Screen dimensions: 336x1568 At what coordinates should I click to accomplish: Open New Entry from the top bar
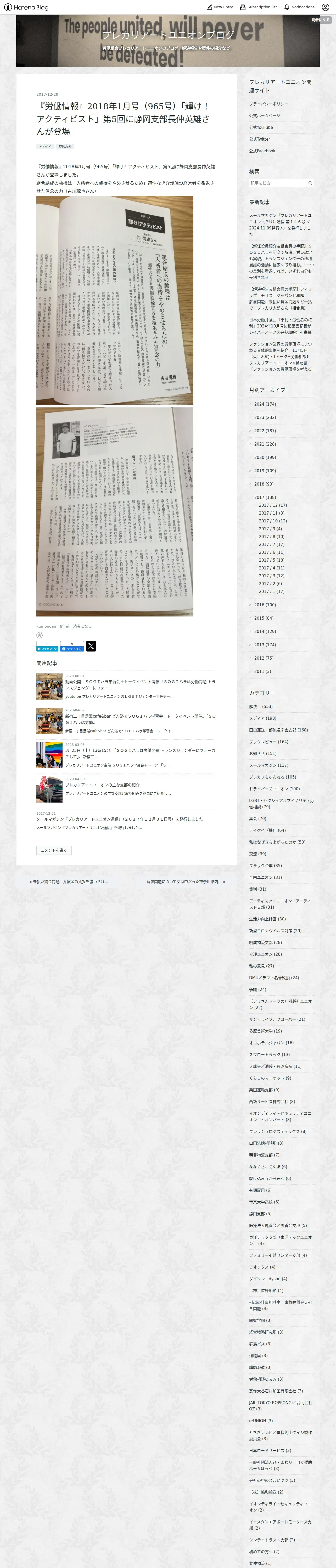(220, 7)
